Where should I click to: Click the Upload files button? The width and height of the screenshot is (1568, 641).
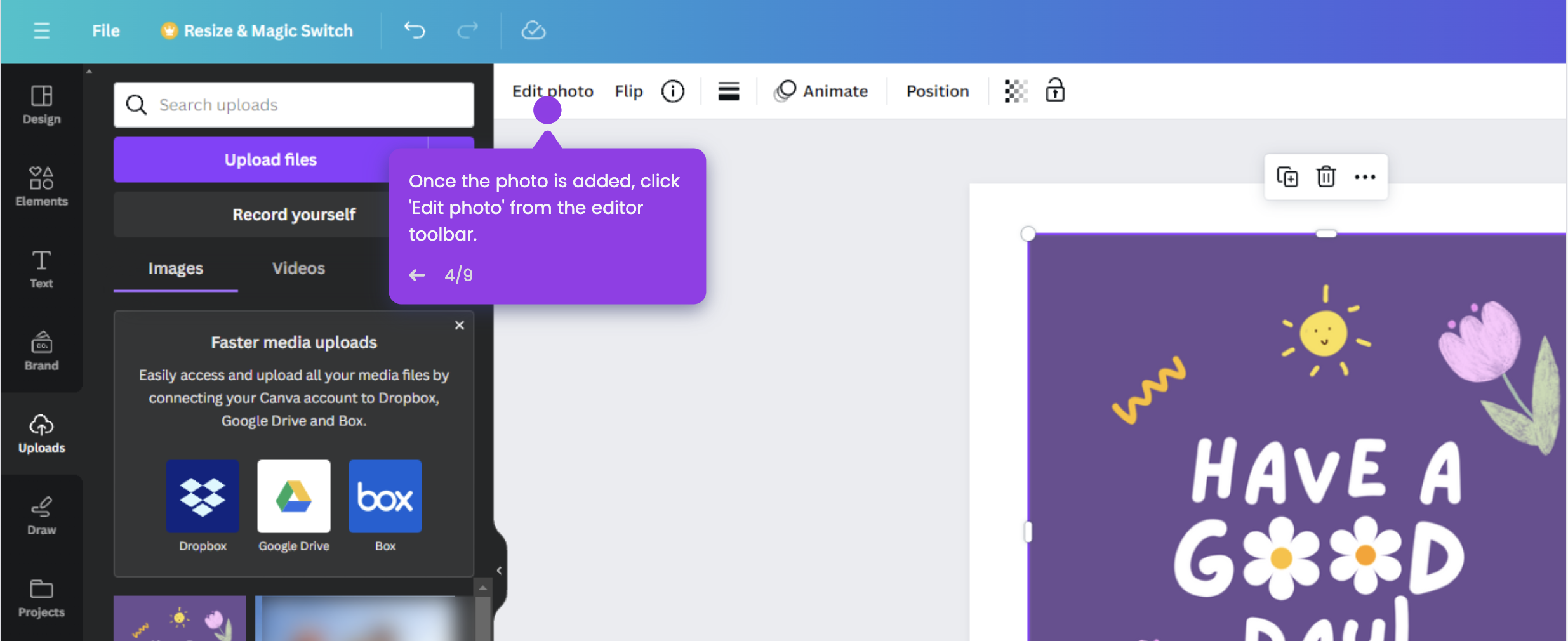[270, 159]
